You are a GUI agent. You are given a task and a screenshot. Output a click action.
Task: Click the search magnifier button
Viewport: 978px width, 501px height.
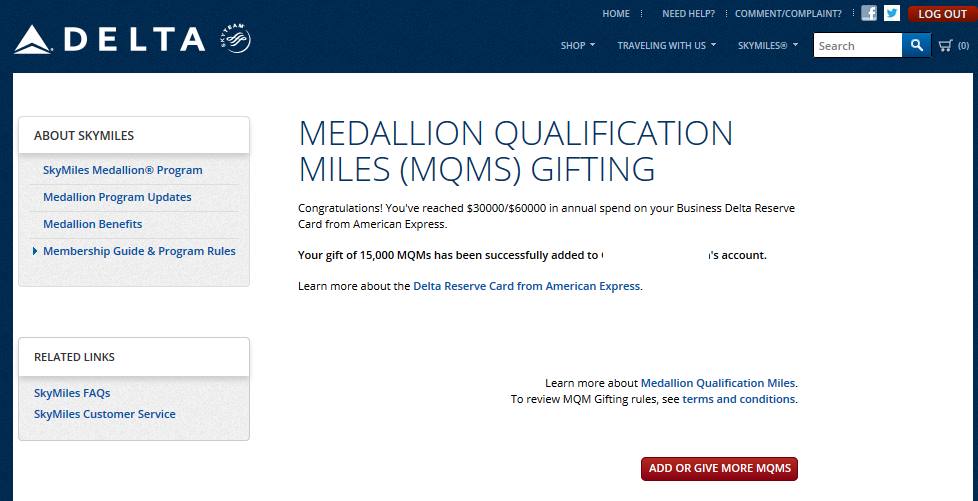point(916,45)
